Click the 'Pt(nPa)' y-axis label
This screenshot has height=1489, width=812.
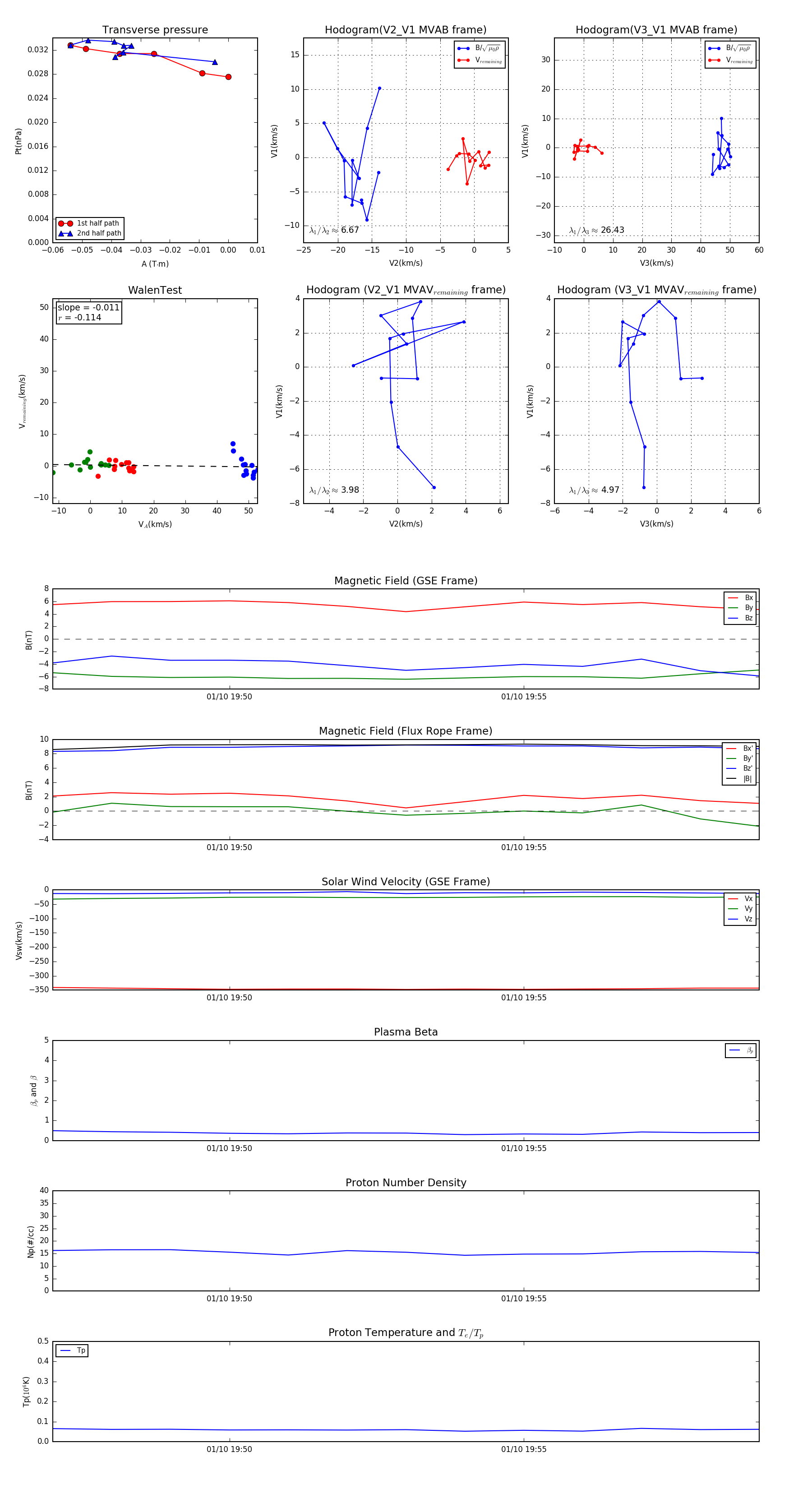coord(18,140)
